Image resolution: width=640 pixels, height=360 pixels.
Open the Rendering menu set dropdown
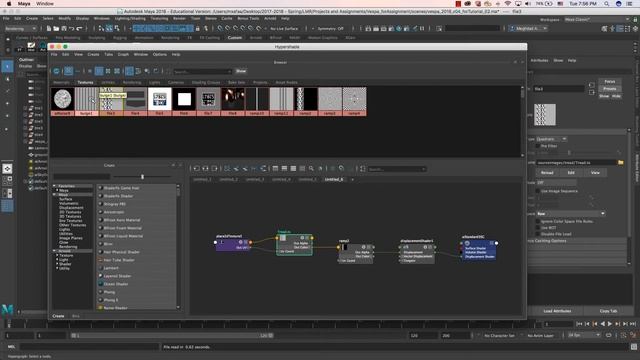[20, 29]
